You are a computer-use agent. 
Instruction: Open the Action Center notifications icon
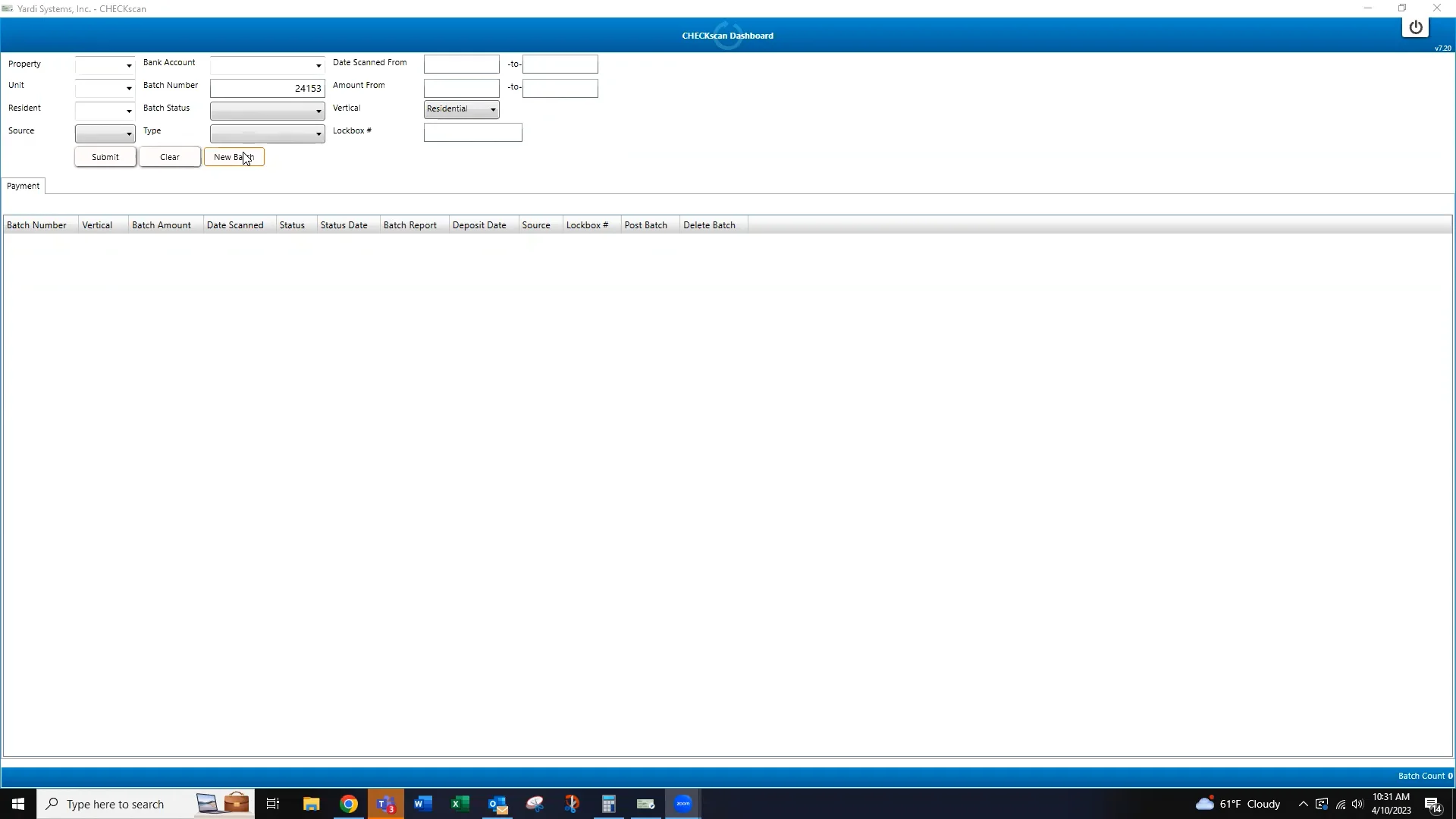(1433, 805)
